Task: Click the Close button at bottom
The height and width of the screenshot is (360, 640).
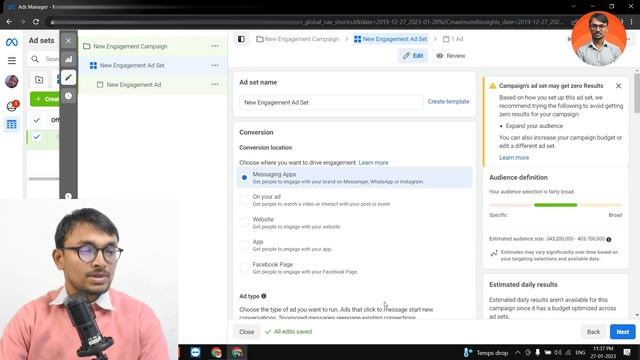Action: tap(247, 332)
